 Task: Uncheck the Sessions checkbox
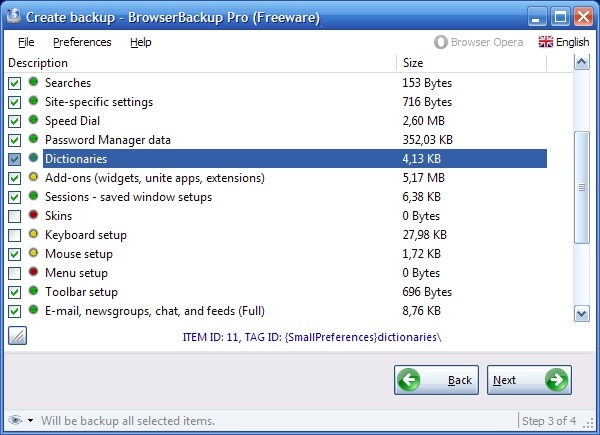pyautogui.click(x=15, y=197)
